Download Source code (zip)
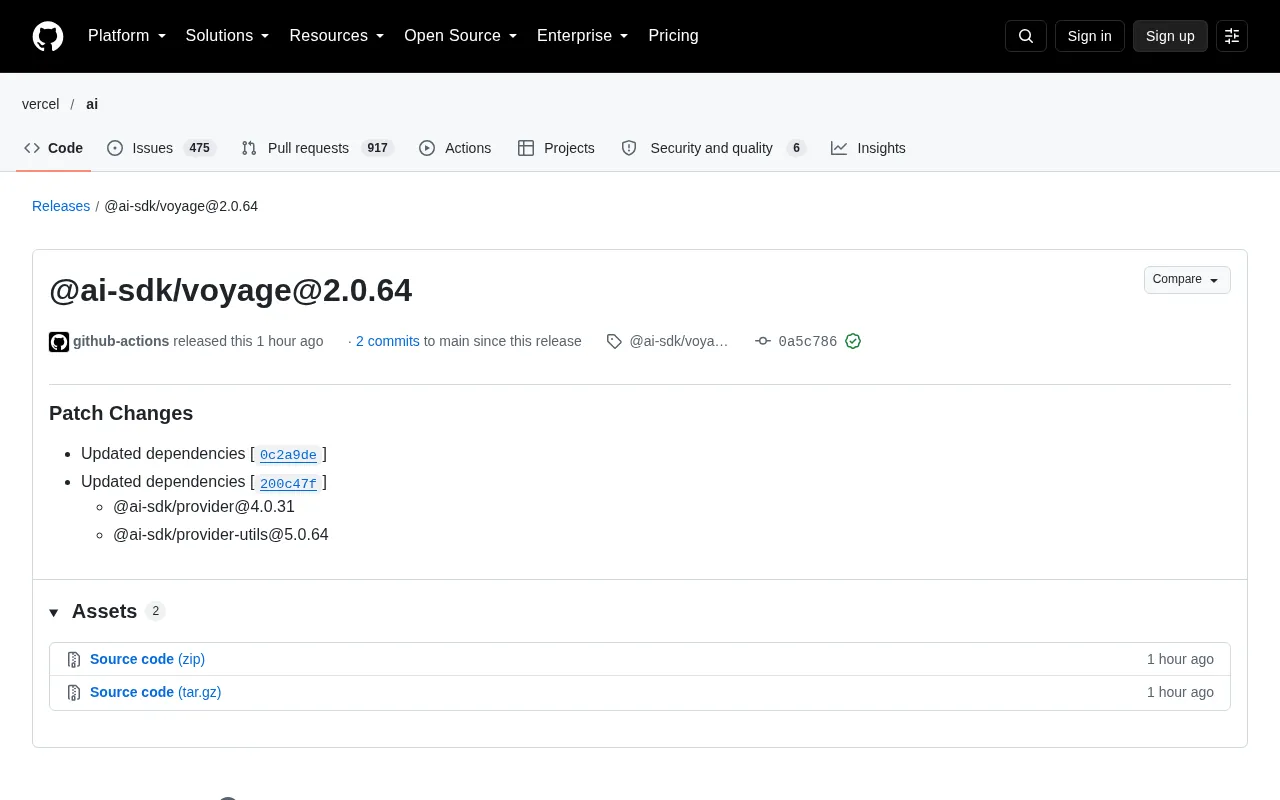This screenshot has width=1280, height=800. (147, 659)
